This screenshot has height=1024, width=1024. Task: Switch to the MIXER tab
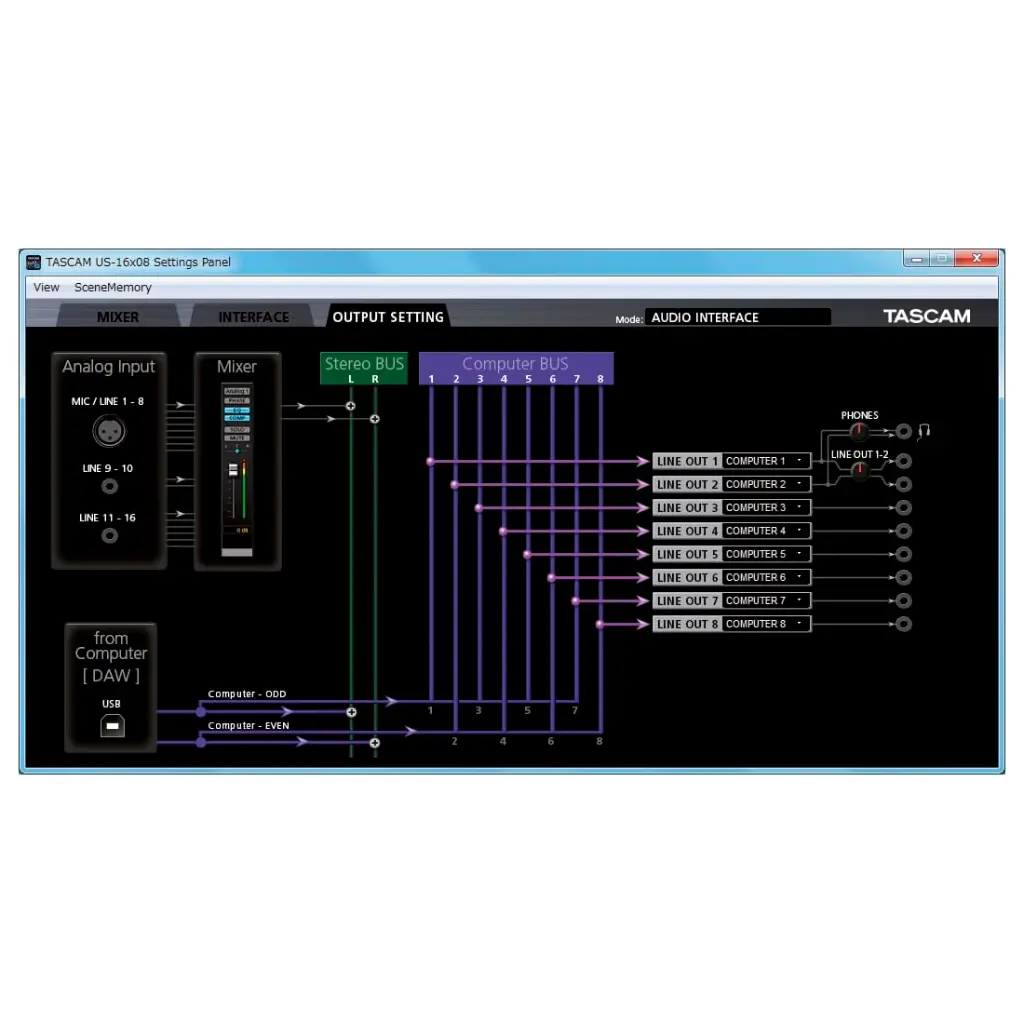point(118,317)
